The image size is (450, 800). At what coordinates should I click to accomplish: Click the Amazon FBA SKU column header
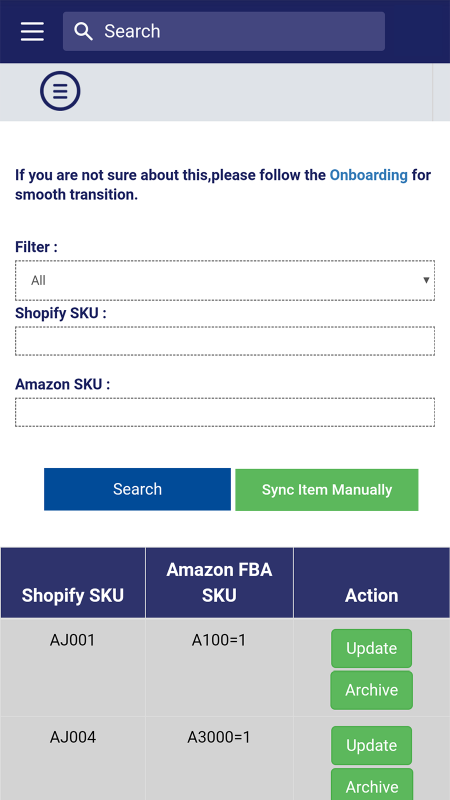tap(219, 583)
